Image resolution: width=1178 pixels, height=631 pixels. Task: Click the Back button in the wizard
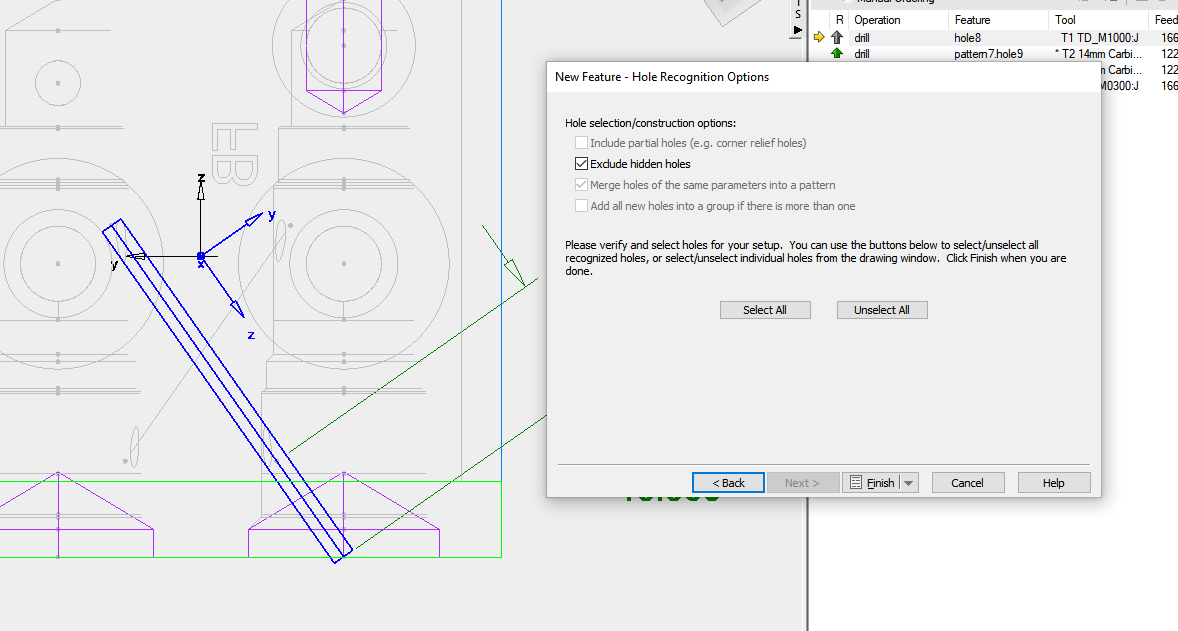[x=728, y=482]
